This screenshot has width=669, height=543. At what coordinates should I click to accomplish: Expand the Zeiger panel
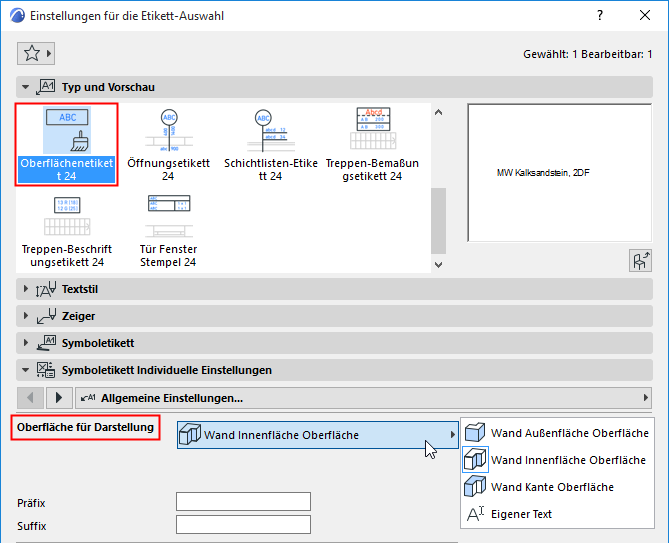click(x=26, y=316)
